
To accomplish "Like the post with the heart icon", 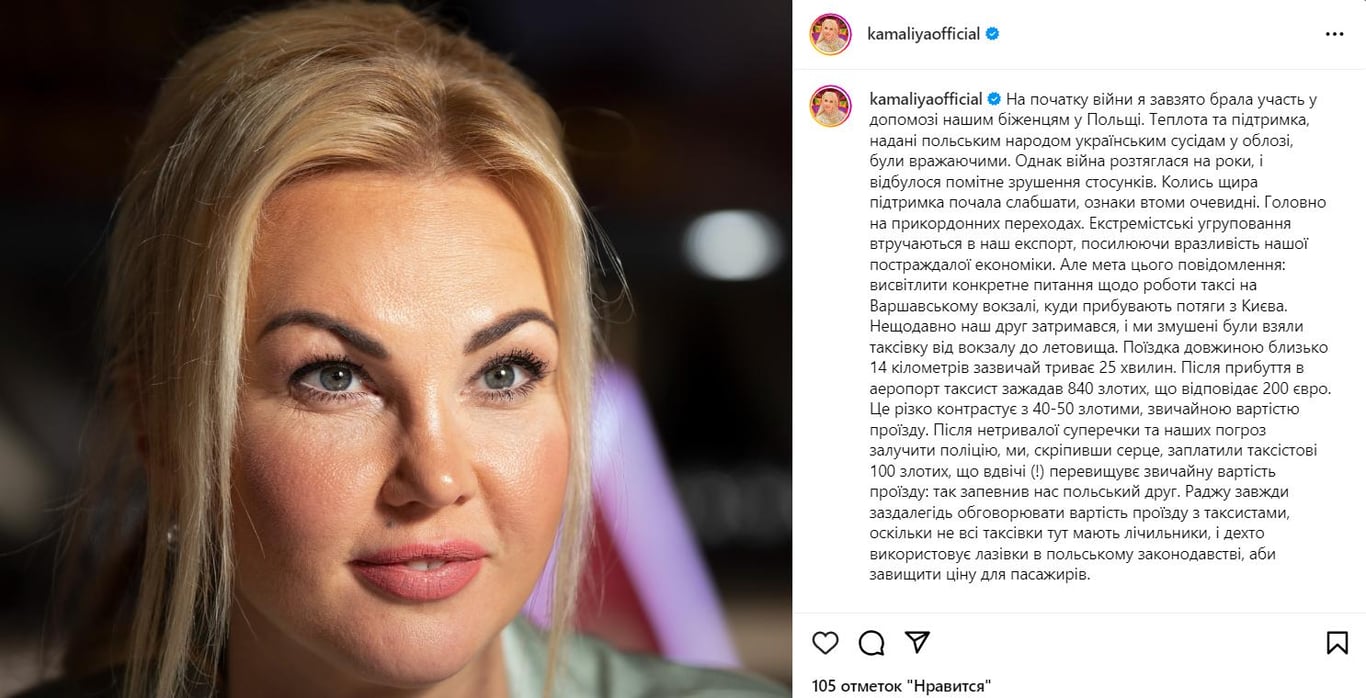I will pyautogui.click(x=825, y=642).
